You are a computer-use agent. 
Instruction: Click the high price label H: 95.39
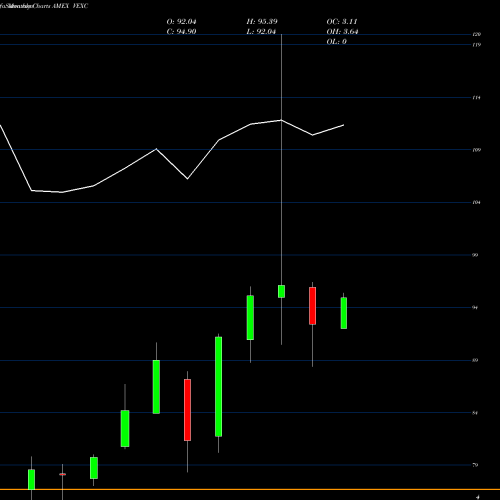point(262,22)
